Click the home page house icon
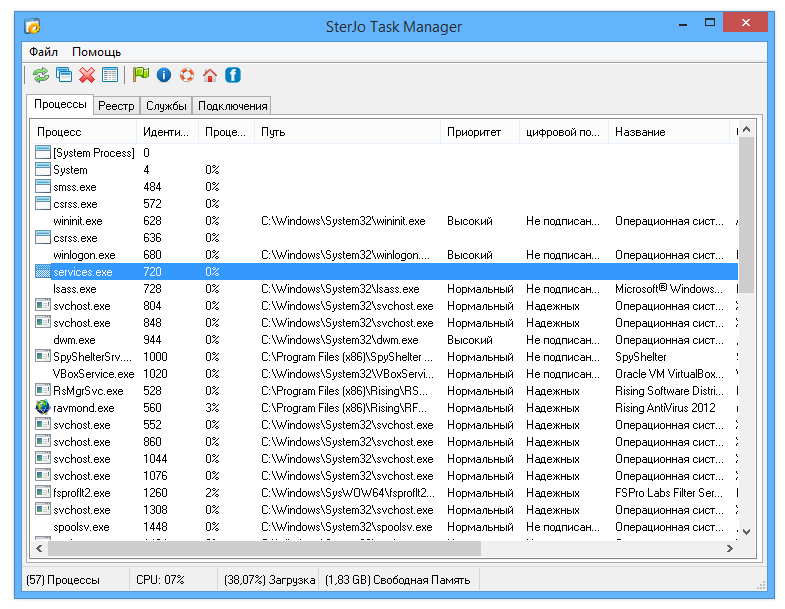Viewport: 785px width, 609px height. point(210,75)
